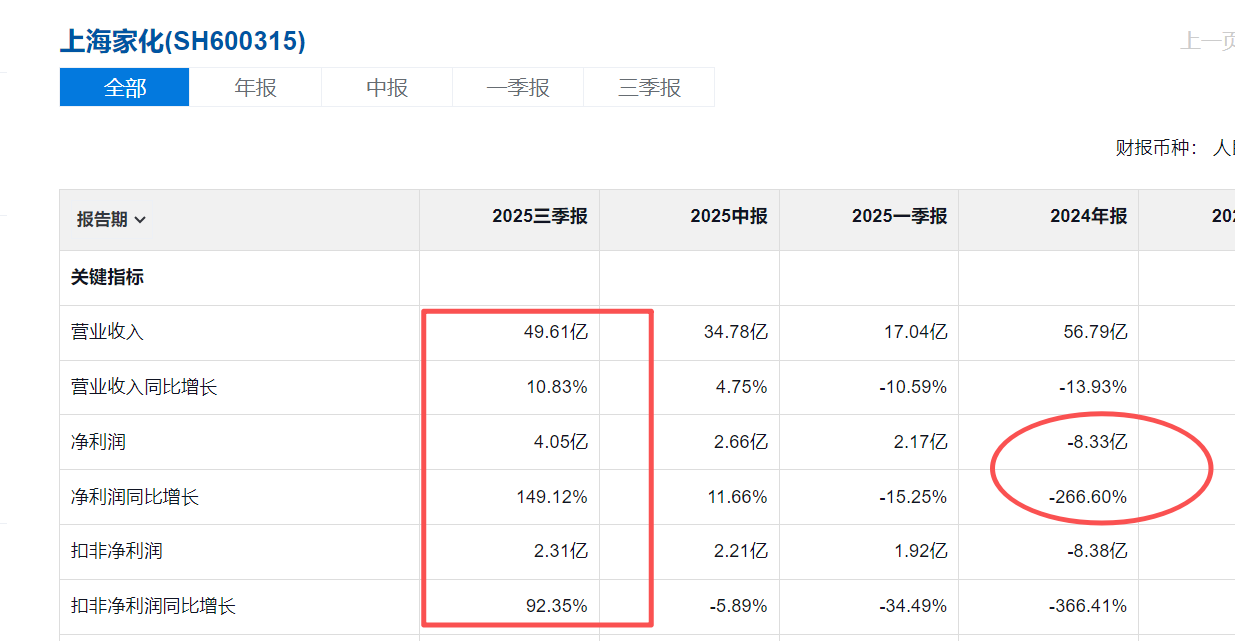
Task: Click the -266.60% net profit growth cell
Action: point(1087,497)
